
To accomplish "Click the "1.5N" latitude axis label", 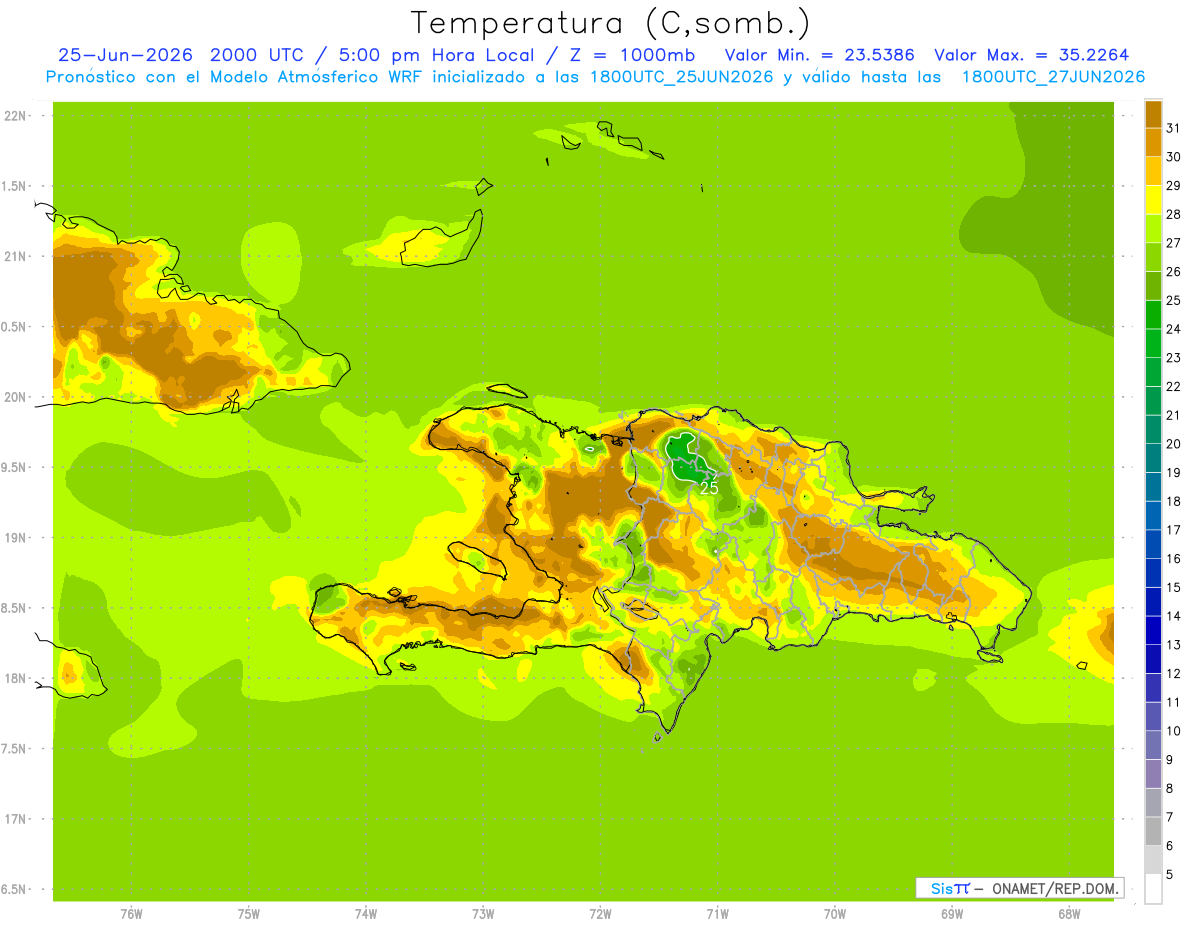I will (13, 186).
